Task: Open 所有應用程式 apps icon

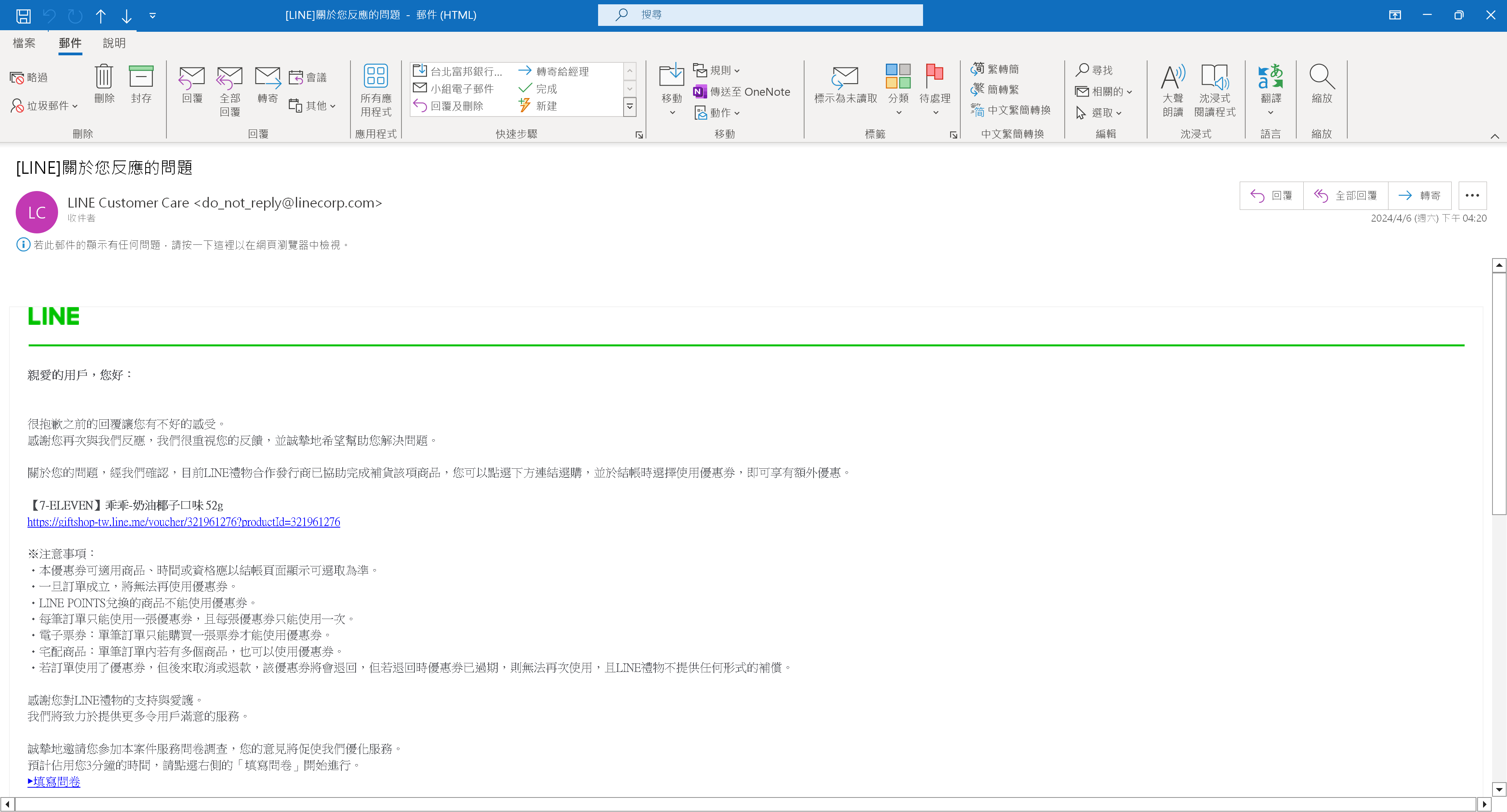Action: 376,91
